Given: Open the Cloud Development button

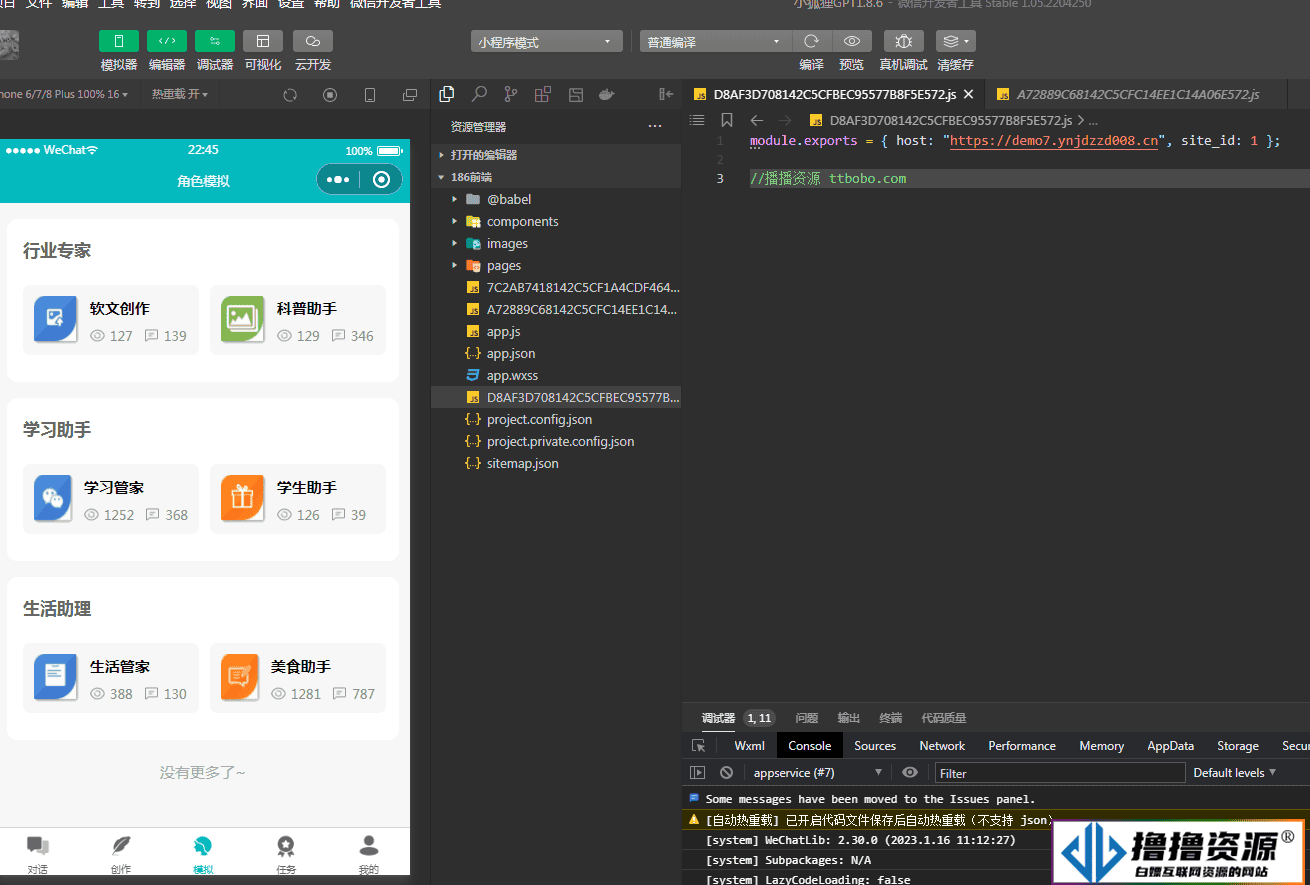Looking at the screenshot, I should [x=313, y=41].
